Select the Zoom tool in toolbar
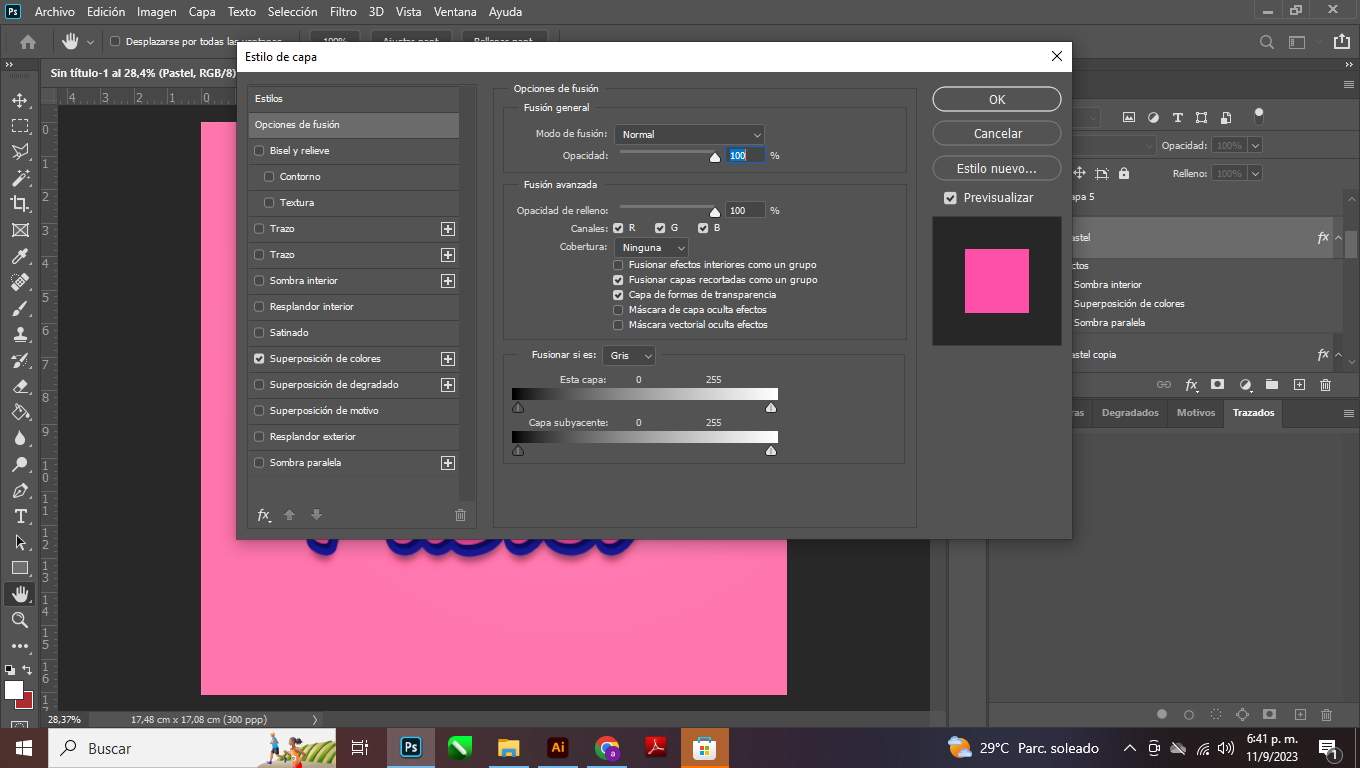1360x768 pixels. (x=20, y=620)
